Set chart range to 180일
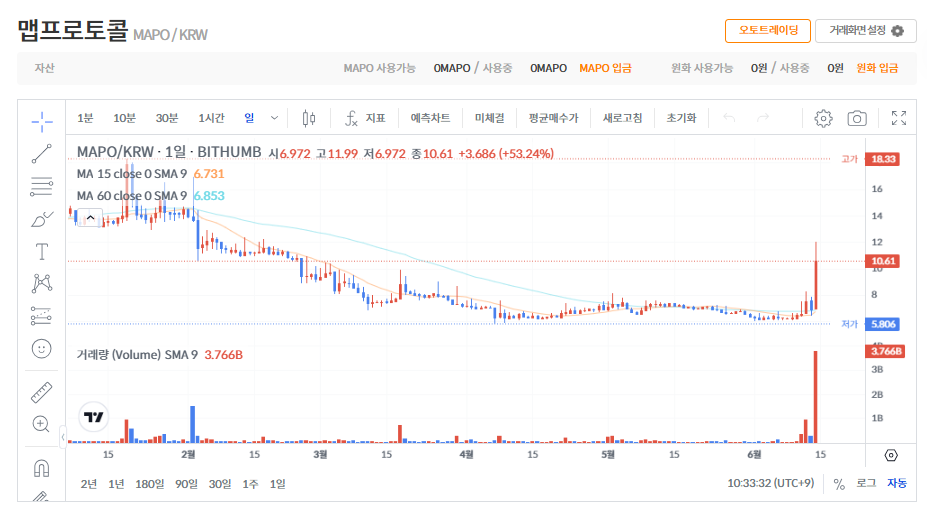The image size is (927, 510). pos(150,484)
